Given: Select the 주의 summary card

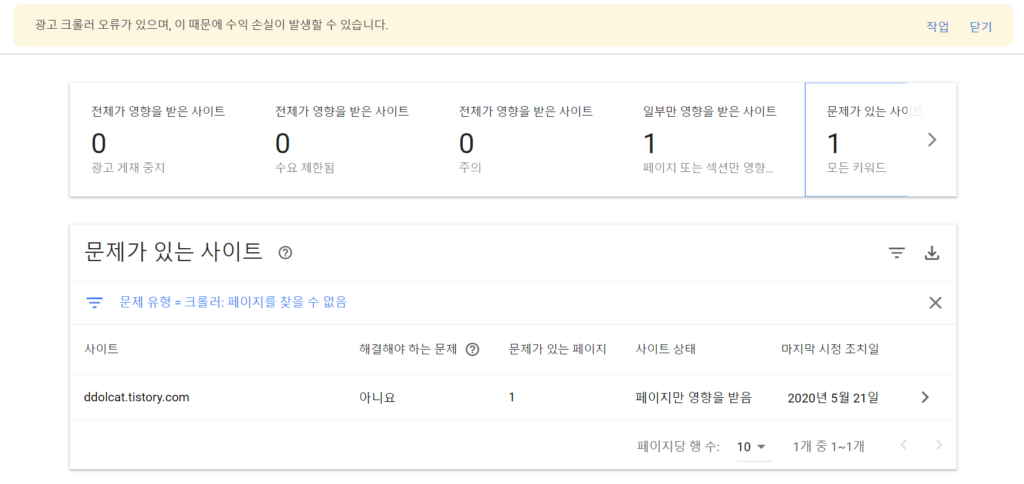Looking at the screenshot, I should click(527, 140).
